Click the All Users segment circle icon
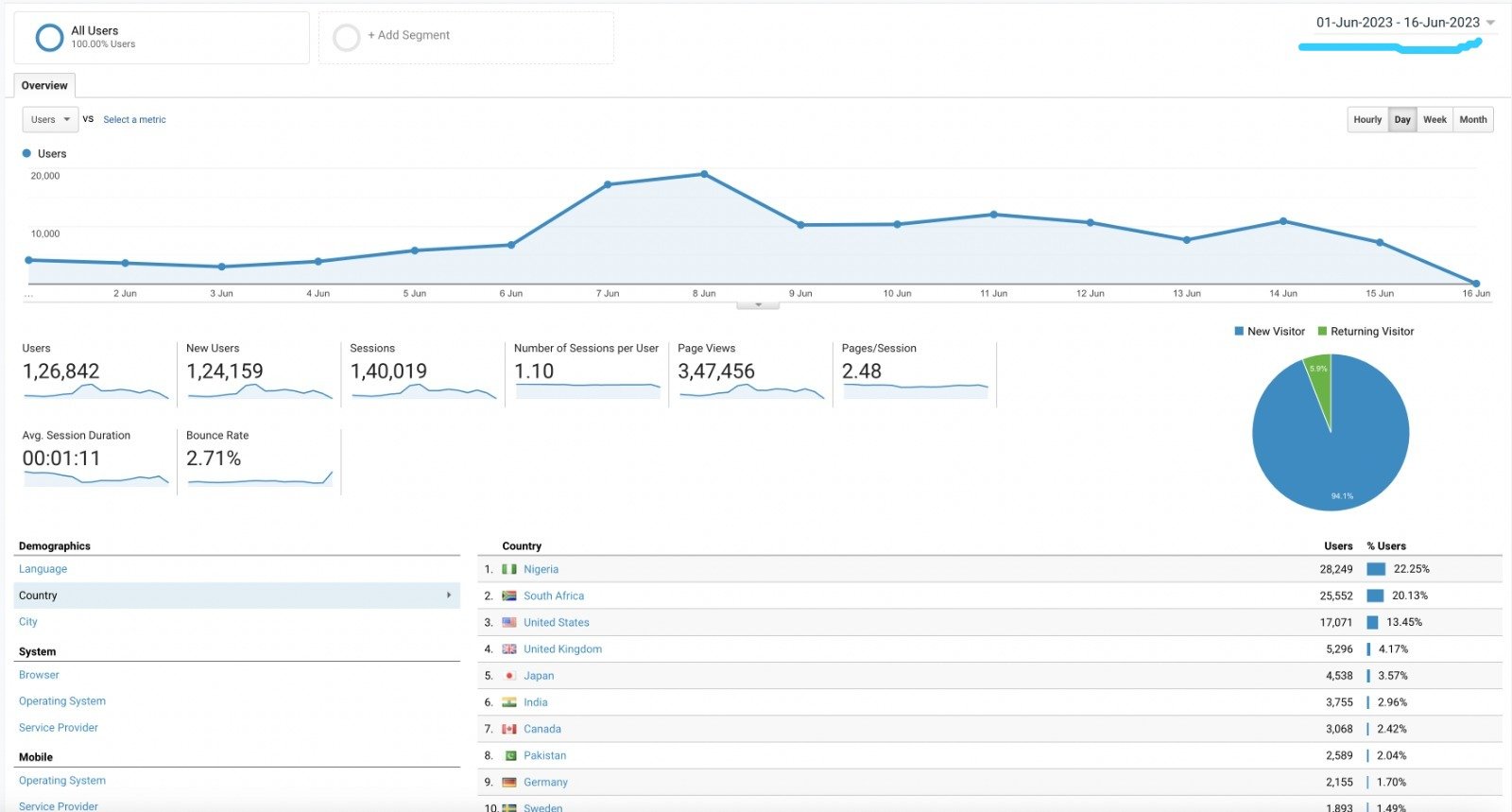The height and width of the screenshot is (812, 1512). point(49,37)
